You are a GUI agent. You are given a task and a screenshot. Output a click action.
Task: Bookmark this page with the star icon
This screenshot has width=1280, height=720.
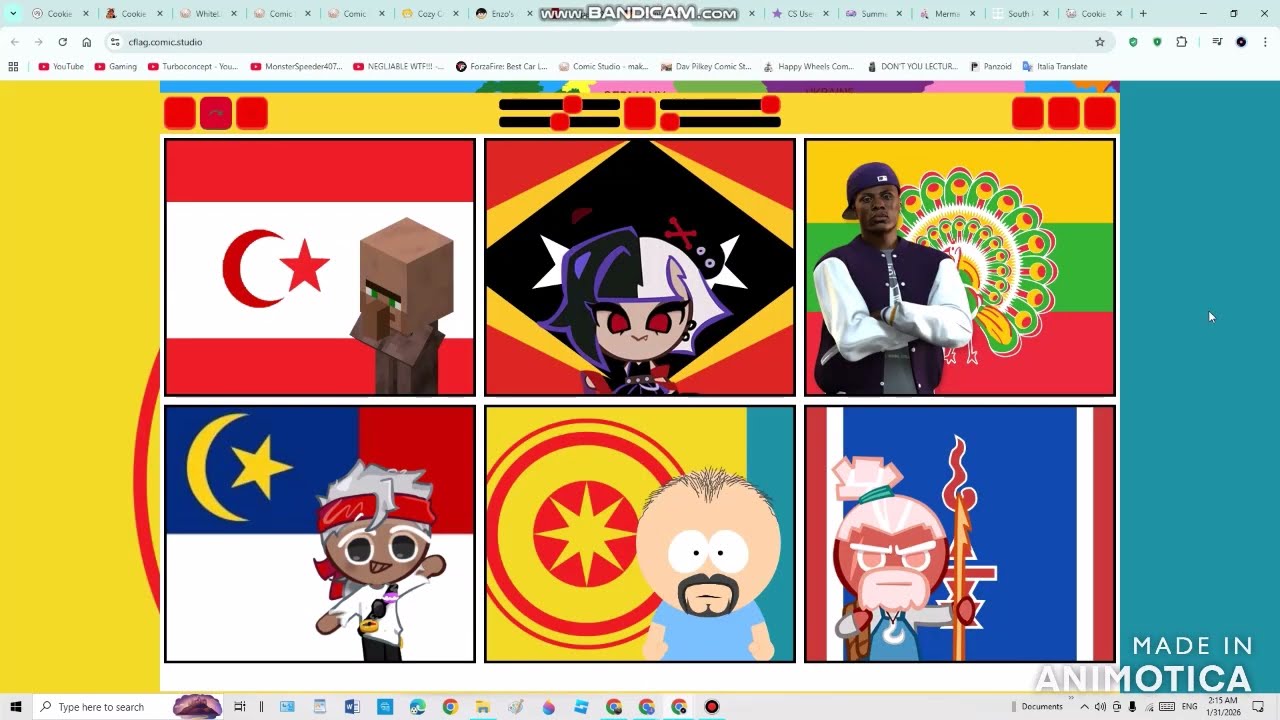click(x=1100, y=42)
